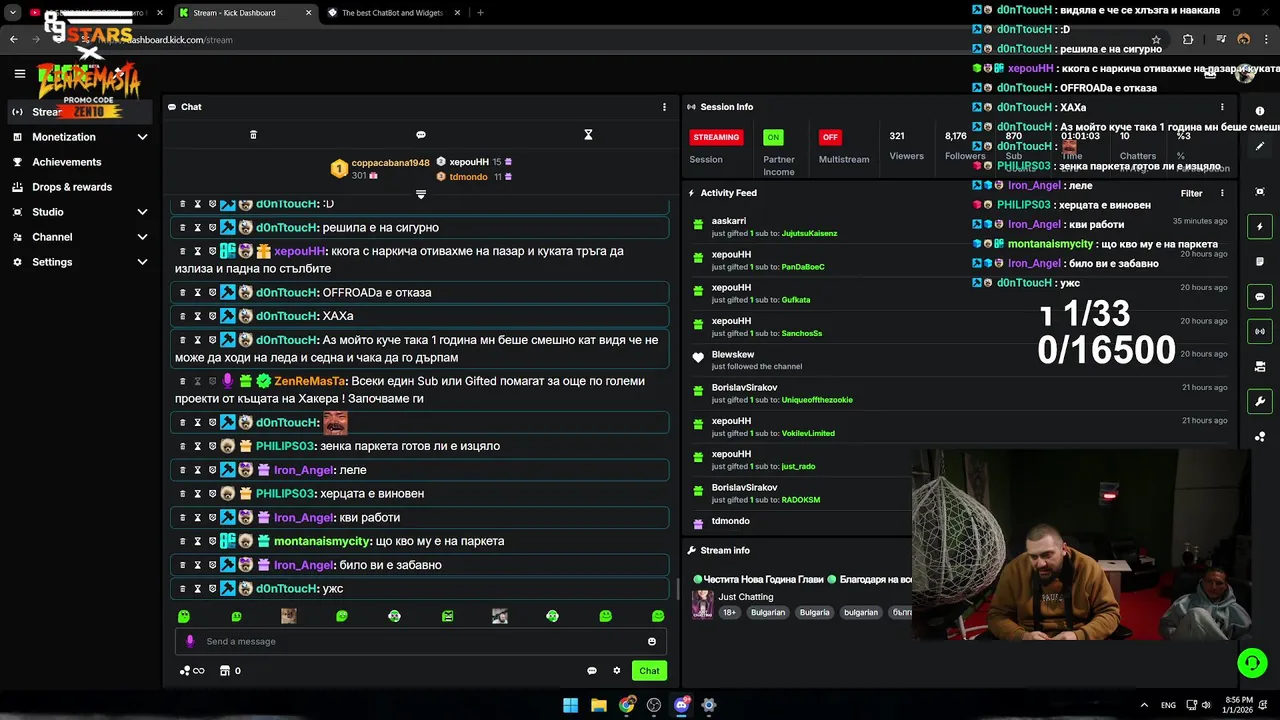Open Achievements in sidebar
This screenshot has height=720, width=1280.
(x=66, y=162)
